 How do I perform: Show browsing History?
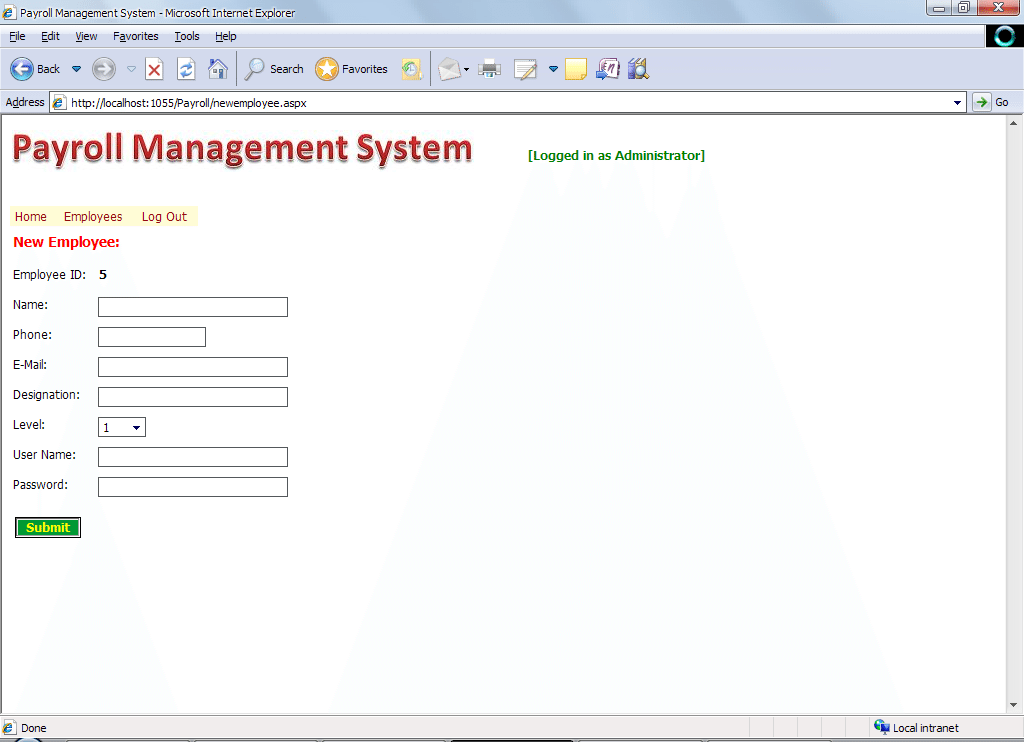click(x=411, y=69)
